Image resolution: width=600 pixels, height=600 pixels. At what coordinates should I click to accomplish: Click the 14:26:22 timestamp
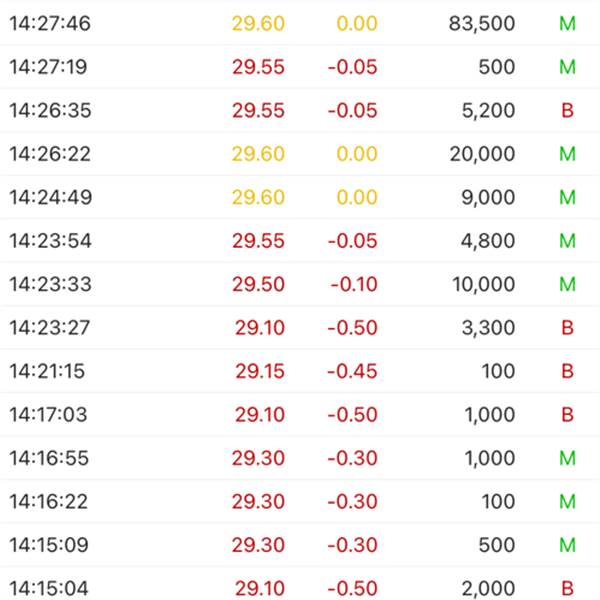[x=50, y=154]
